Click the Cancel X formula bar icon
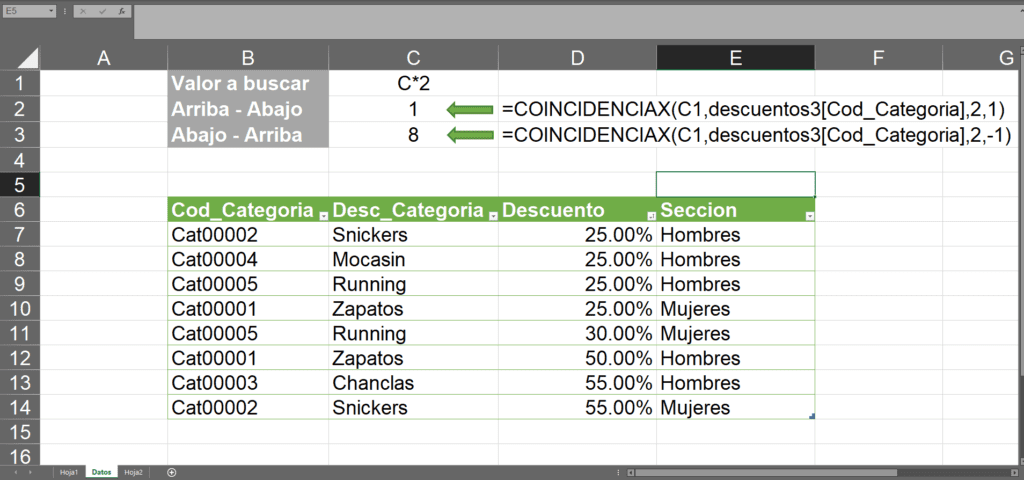 coord(83,11)
